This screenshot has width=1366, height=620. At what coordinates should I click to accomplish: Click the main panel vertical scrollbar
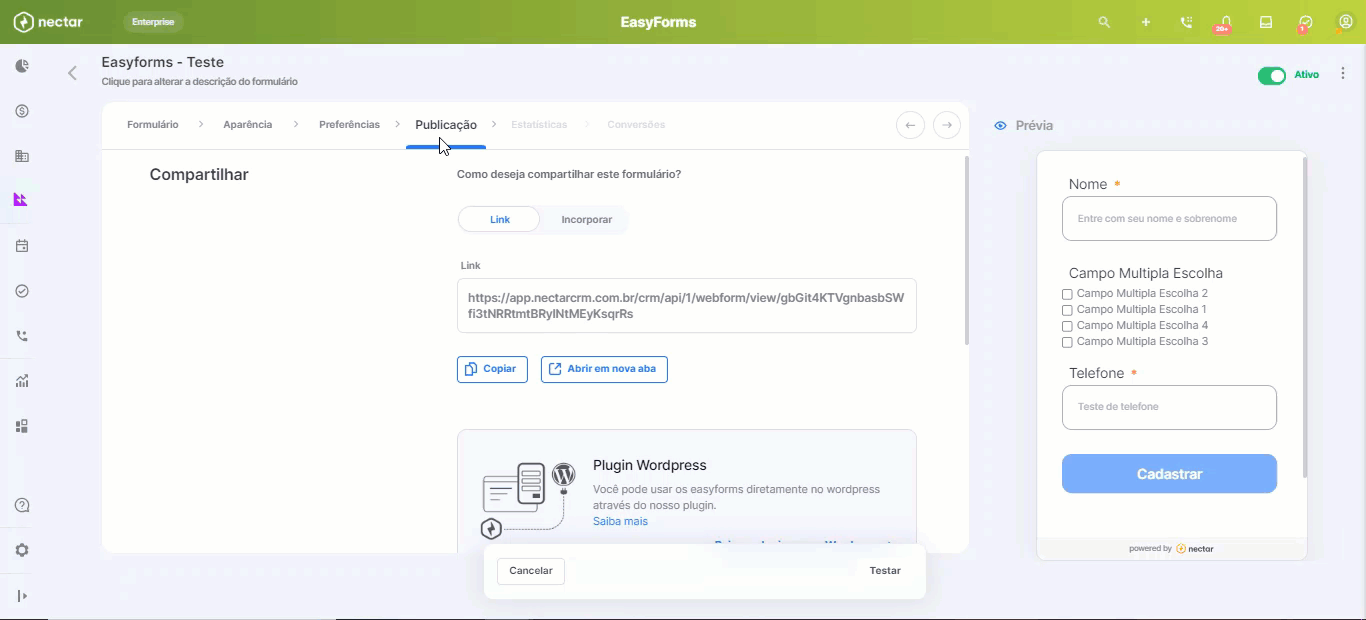coord(966,250)
